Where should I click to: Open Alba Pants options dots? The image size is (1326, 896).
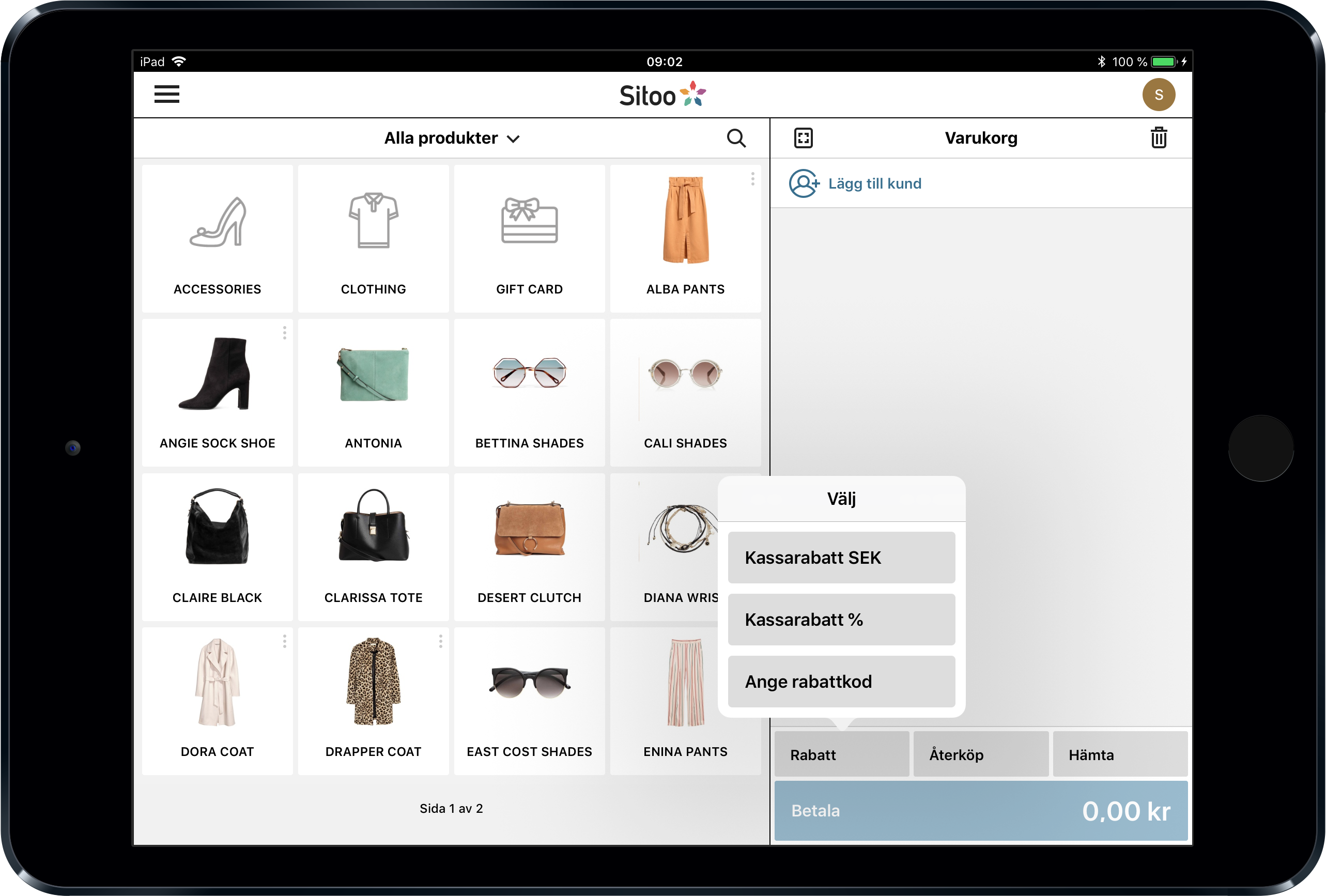tap(752, 179)
